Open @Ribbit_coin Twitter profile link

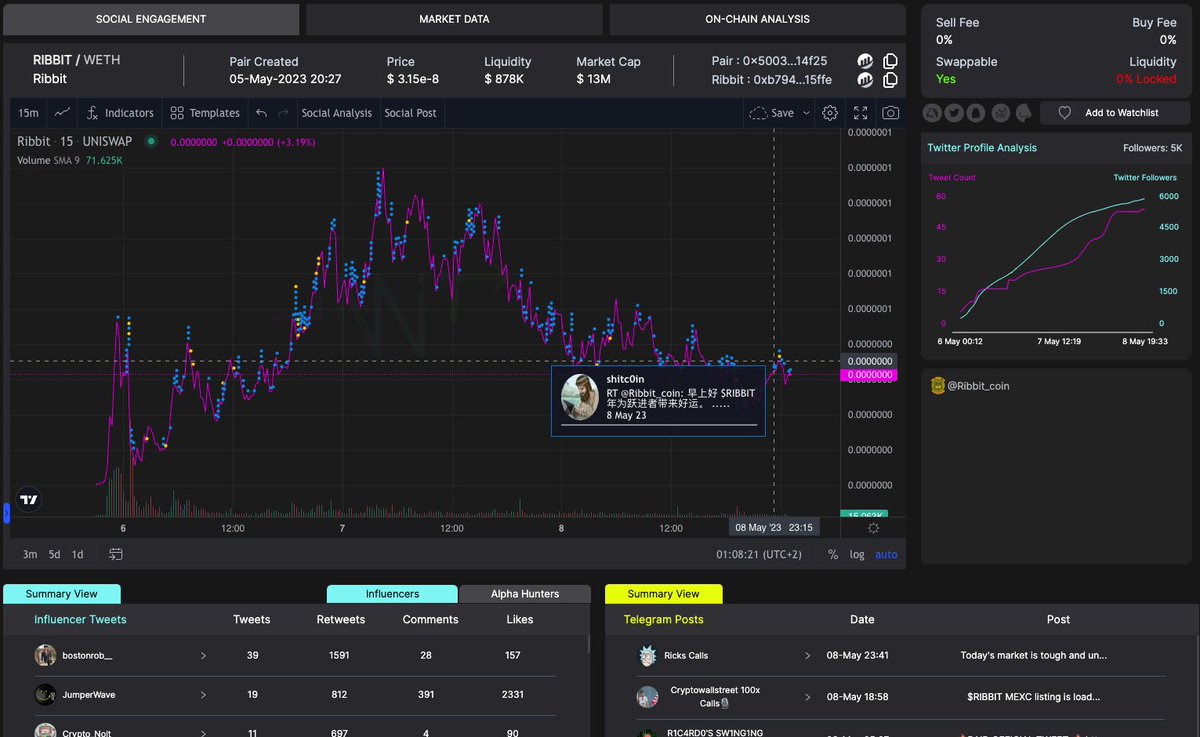tap(978, 385)
